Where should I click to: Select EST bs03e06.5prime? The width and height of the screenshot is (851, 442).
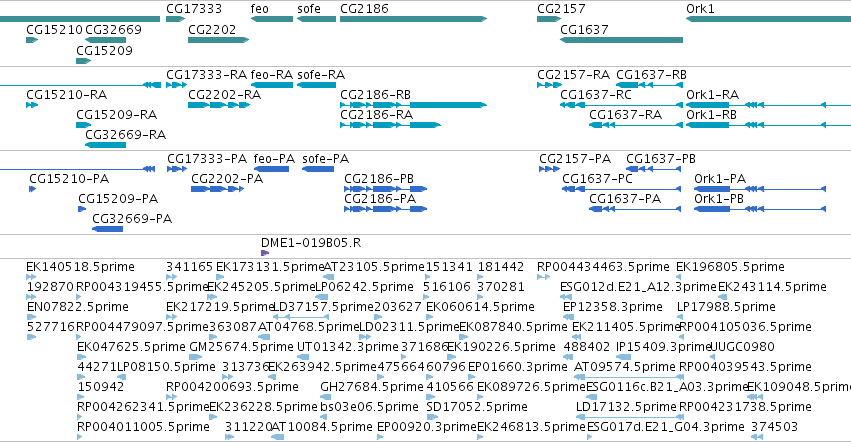coord(323,417)
